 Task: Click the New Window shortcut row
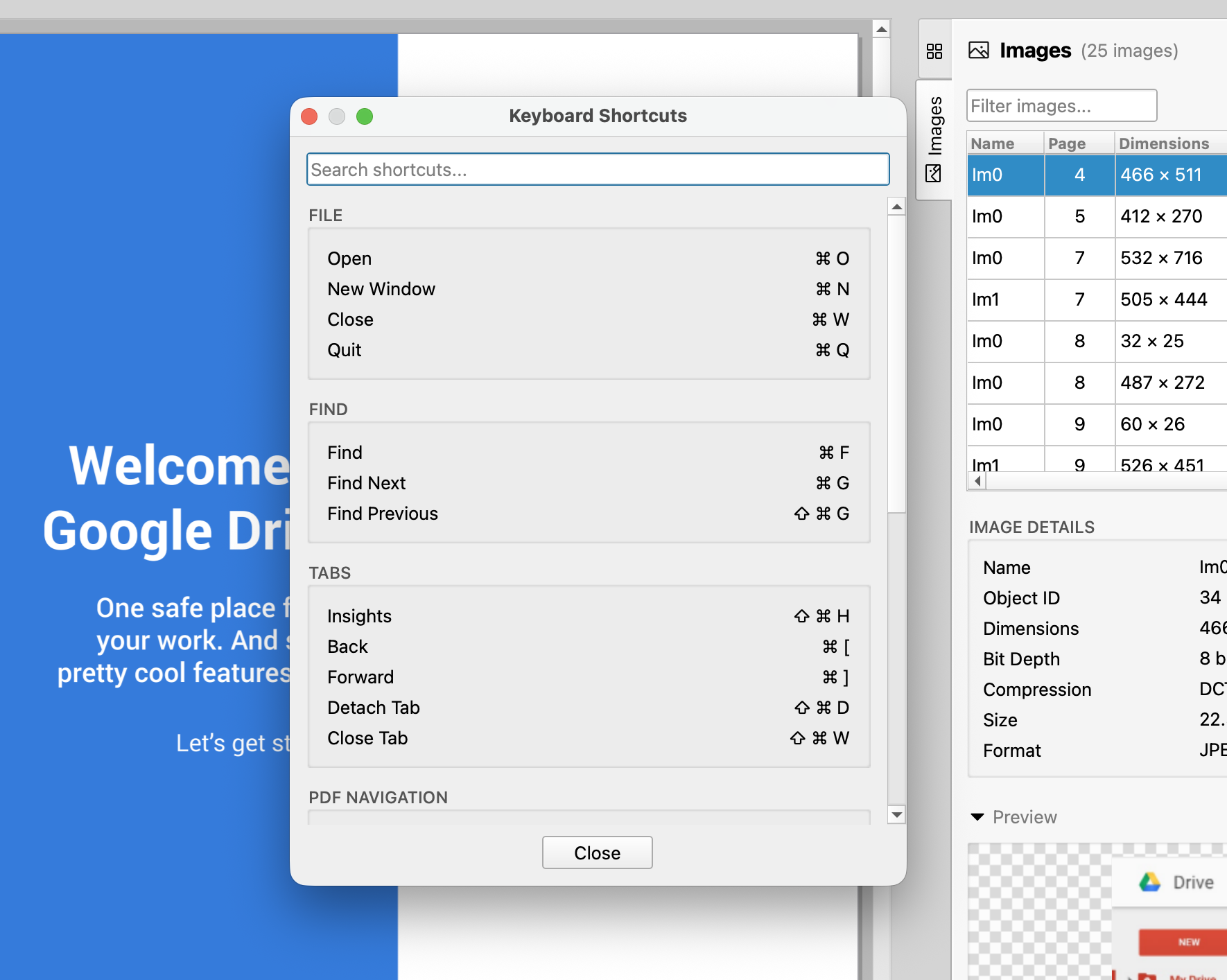point(589,289)
